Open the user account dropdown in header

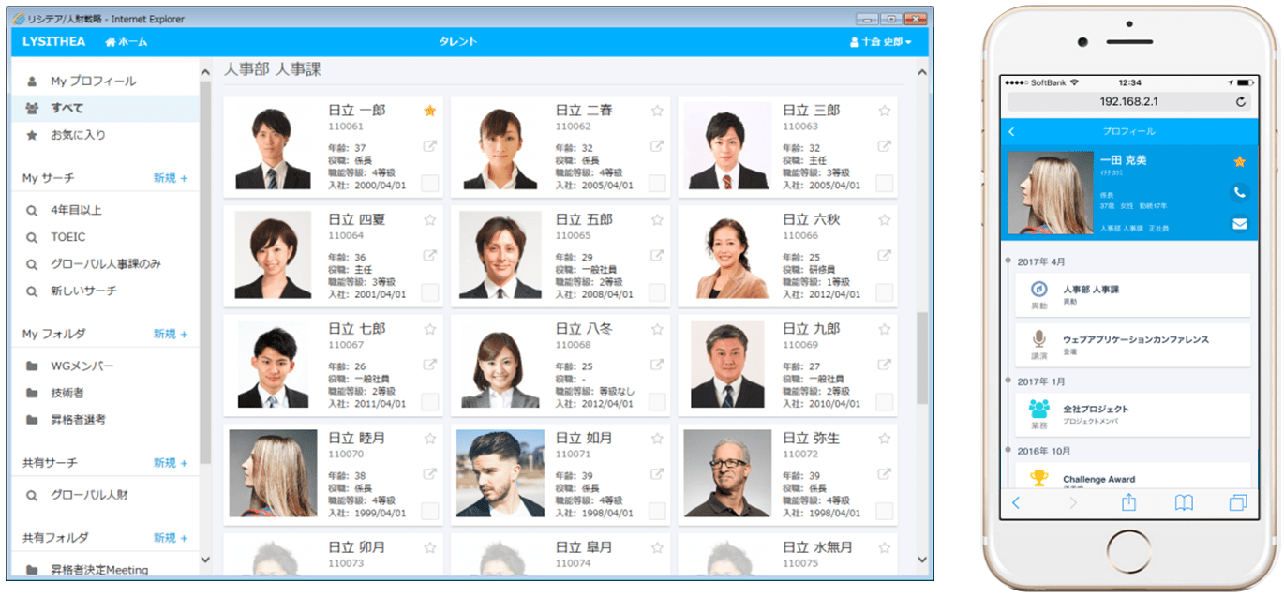880,42
